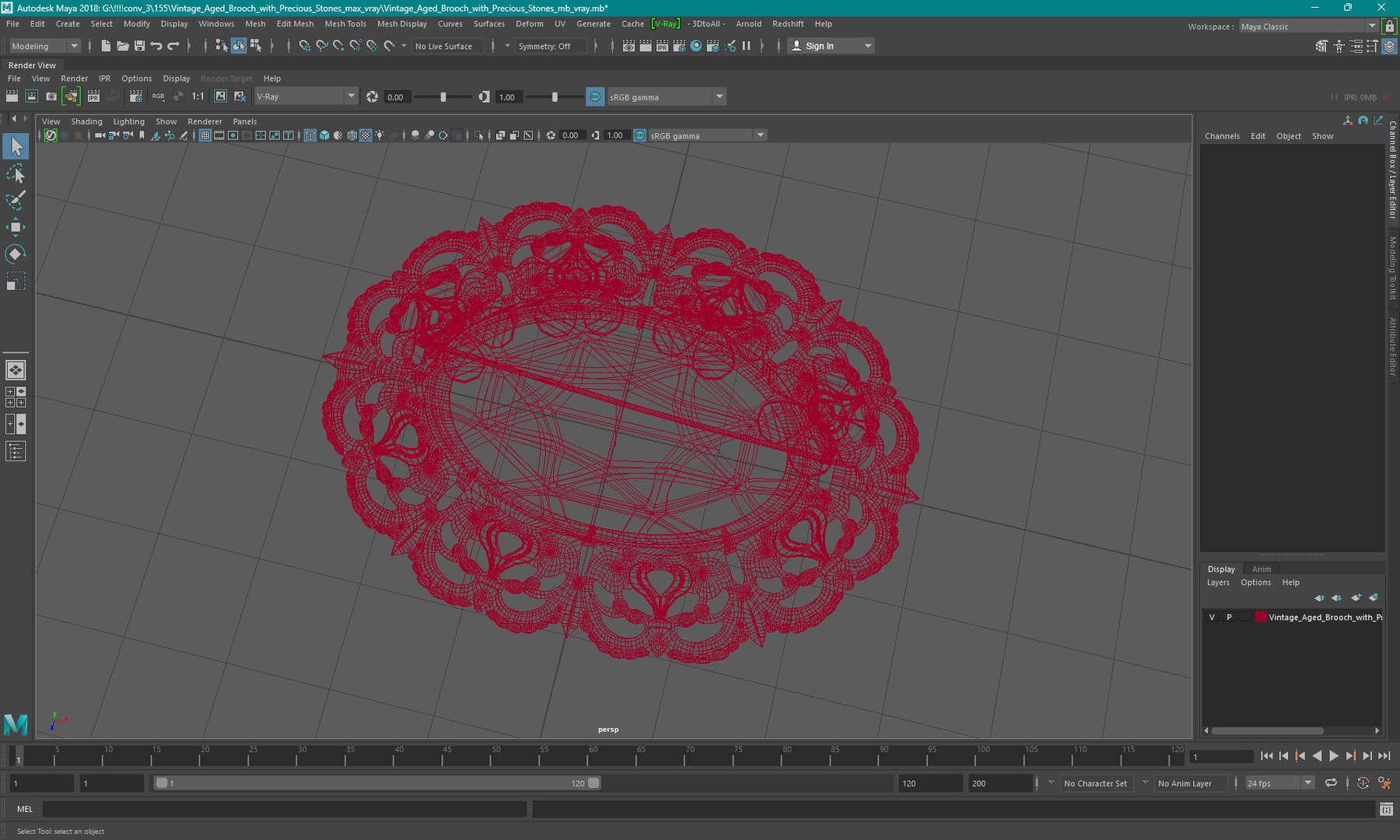Viewport: 1400px width, 840px height.
Task: Click the No Character Set button
Action: [x=1095, y=783]
